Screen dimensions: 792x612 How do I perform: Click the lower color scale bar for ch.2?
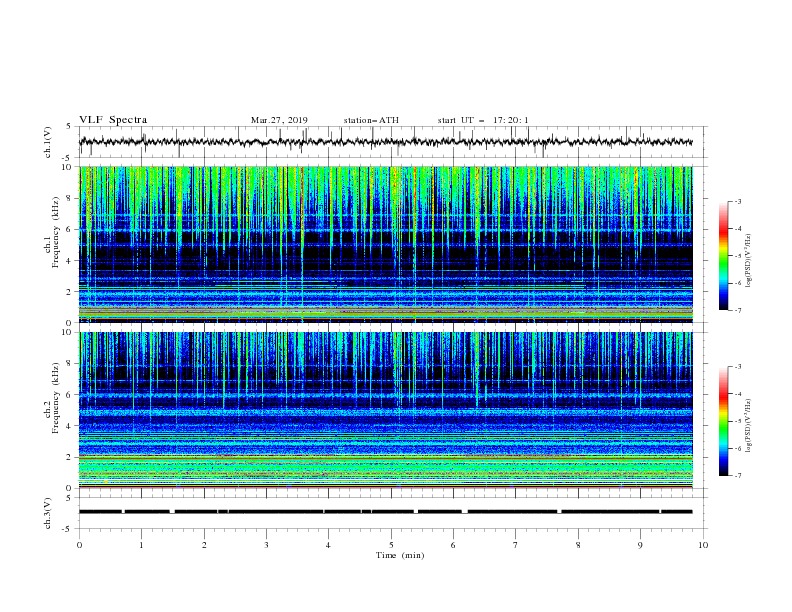723,421
